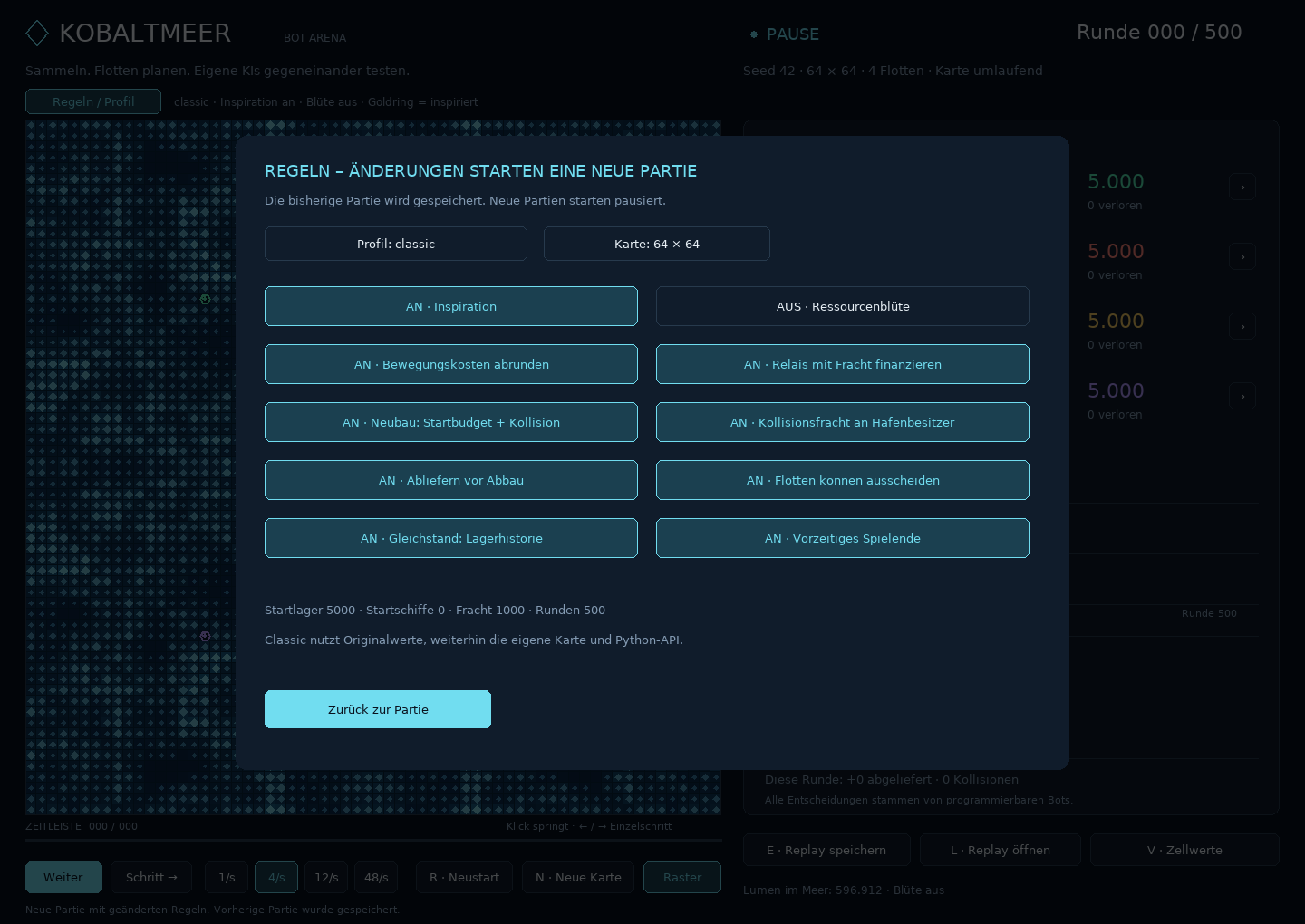This screenshot has height=924, width=1305.
Task: Click the PAUSE status indicator
Action: click(x=785, y=34)
